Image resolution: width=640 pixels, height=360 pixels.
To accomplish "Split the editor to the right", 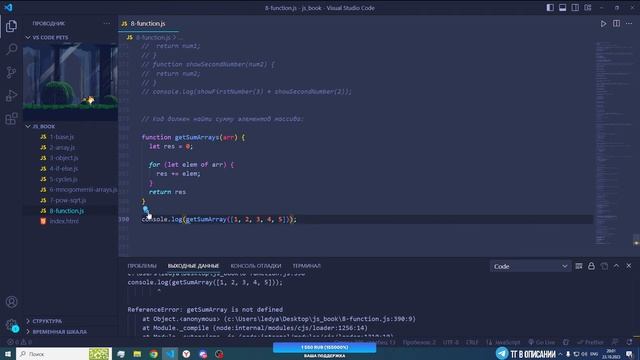I will coord(616,24).
